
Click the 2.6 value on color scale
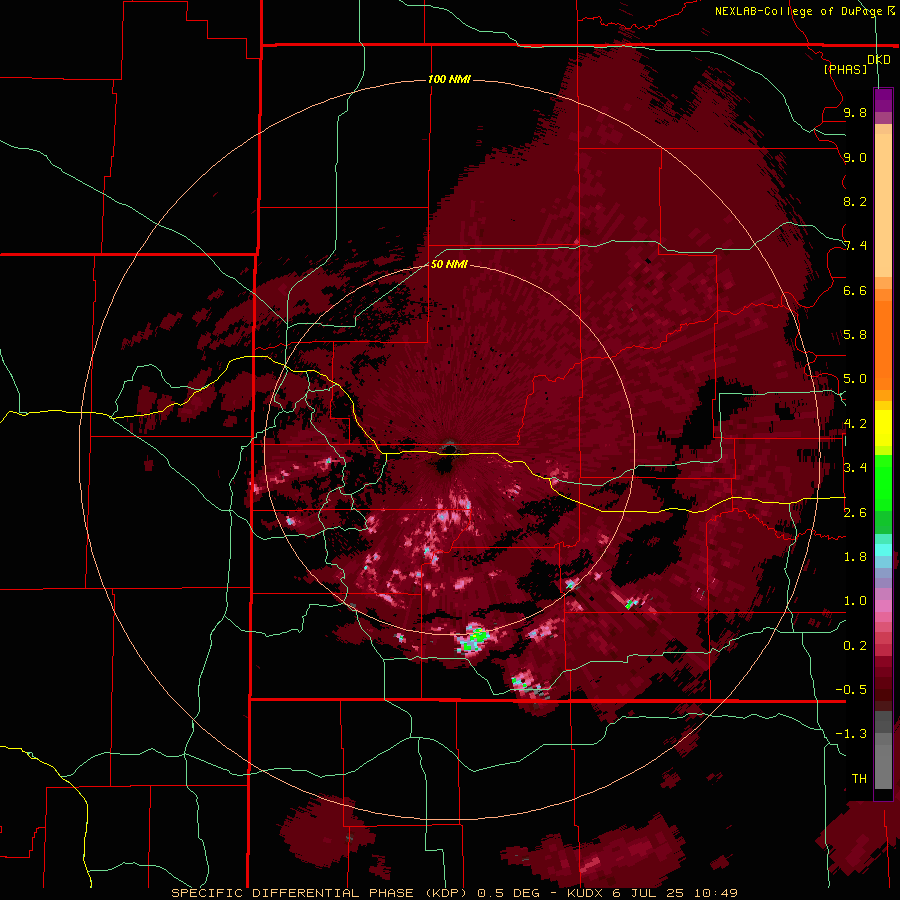point(855,513)
